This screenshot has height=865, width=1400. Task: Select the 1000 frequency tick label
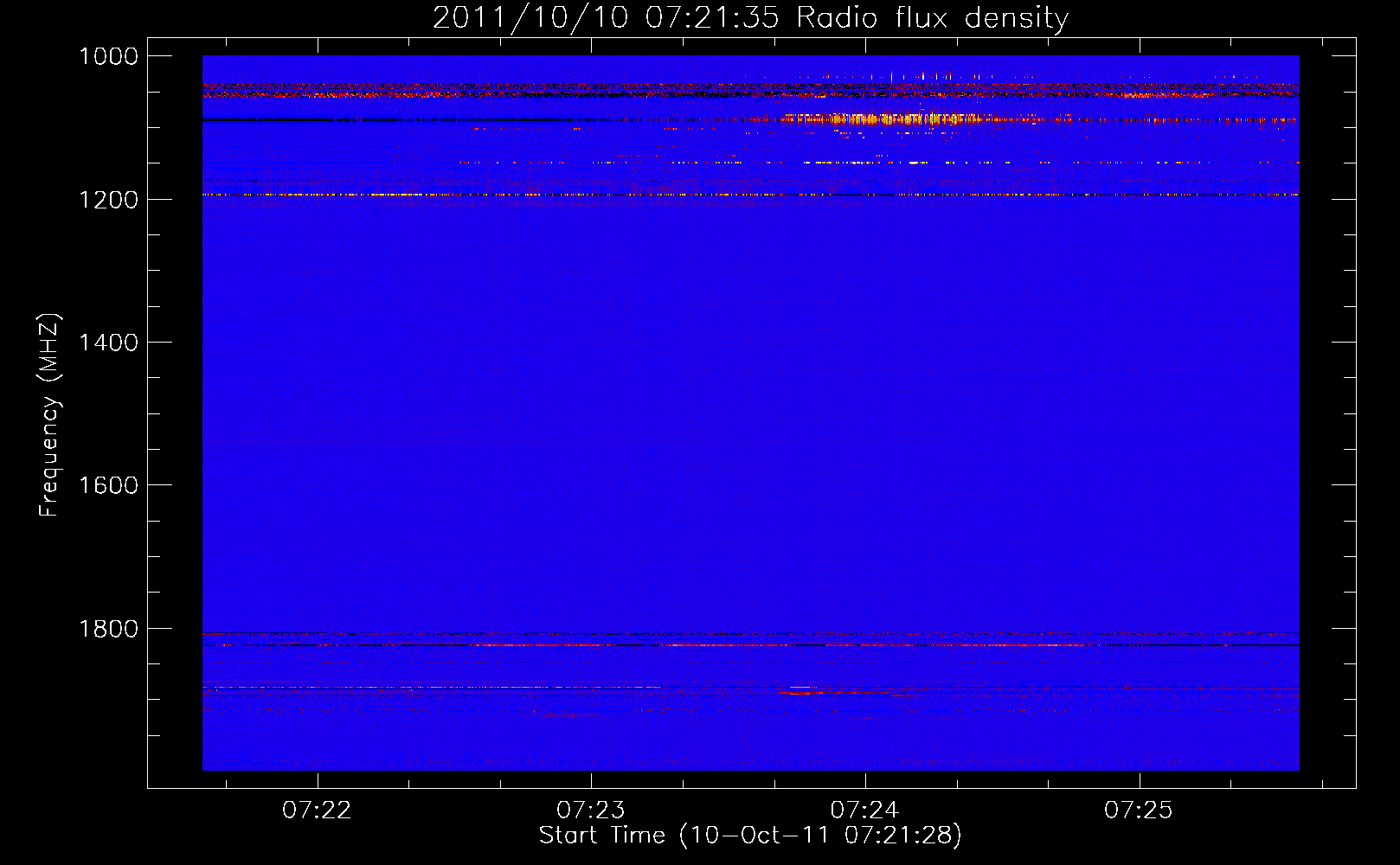pyautogui.click(x=108, y=56)
